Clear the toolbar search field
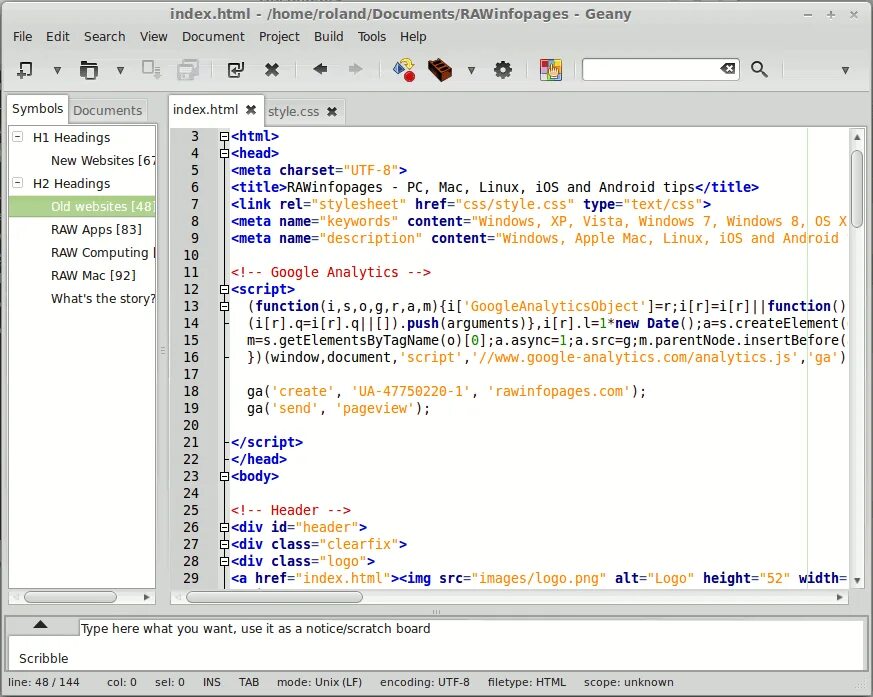 click(x=728, y=69)
